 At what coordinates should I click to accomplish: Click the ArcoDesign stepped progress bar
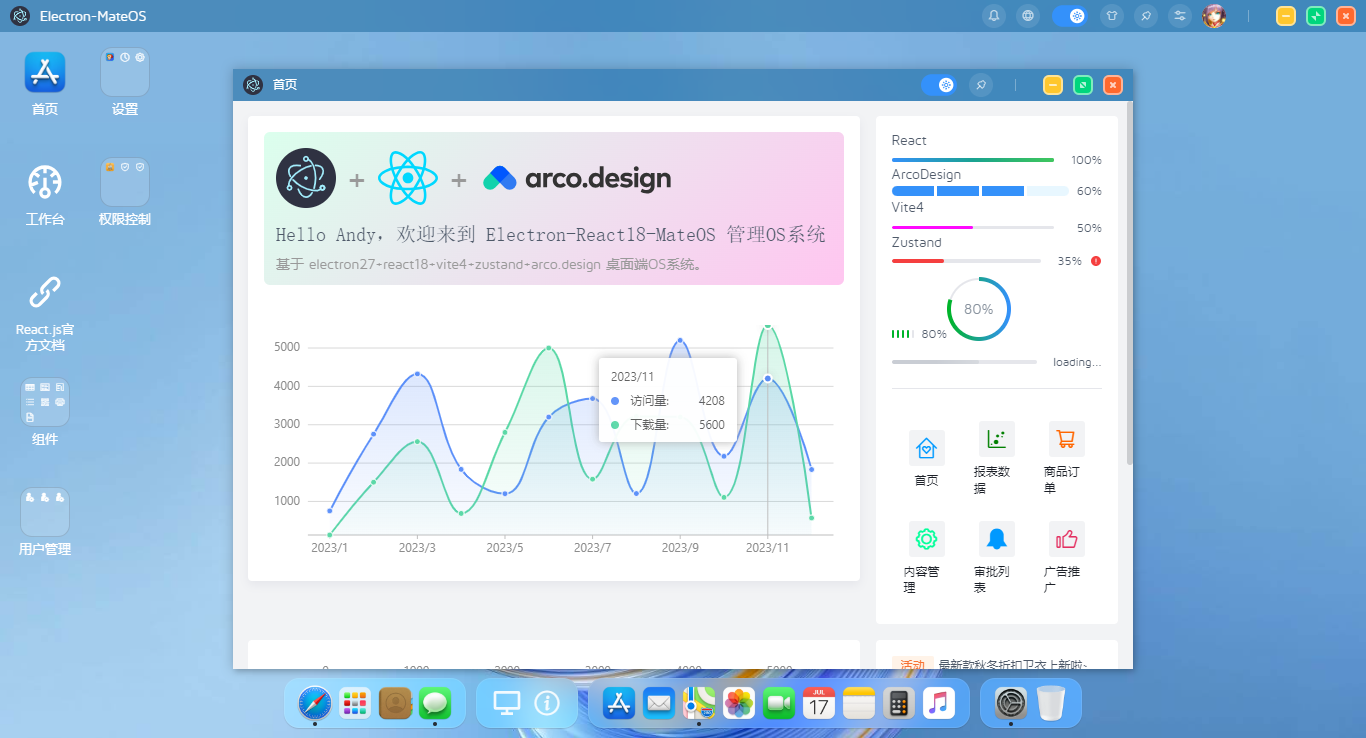[x=980, y=191]
